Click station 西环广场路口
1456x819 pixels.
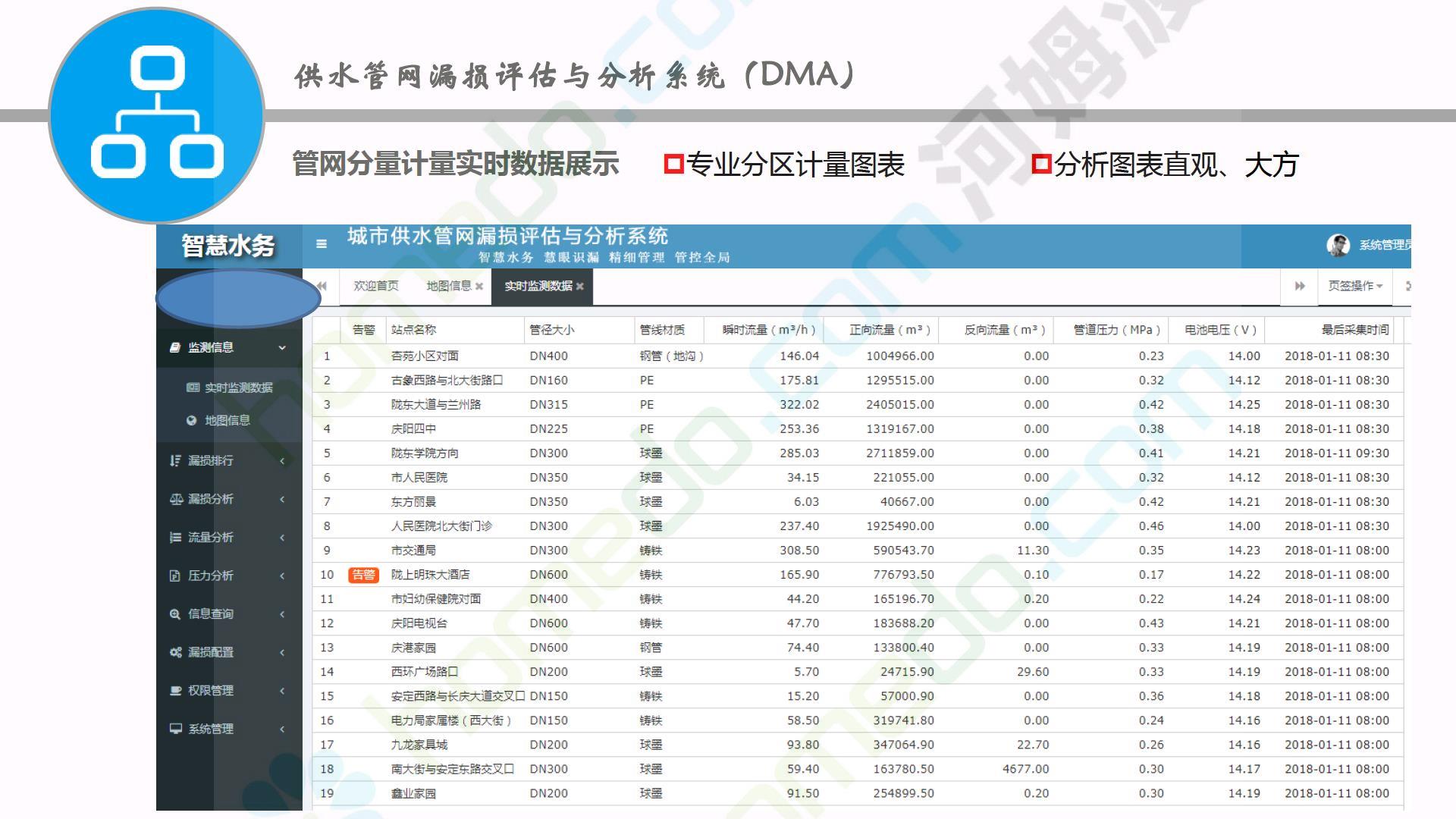tap(425, 671)
